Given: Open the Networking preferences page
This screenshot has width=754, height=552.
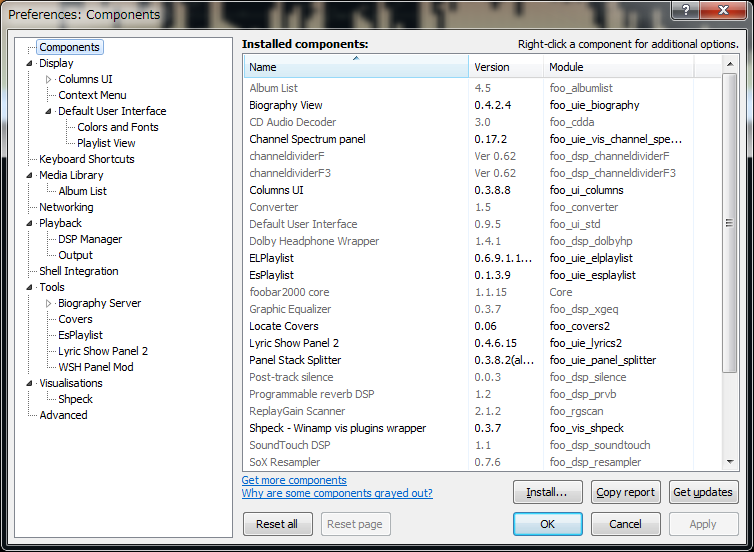Looking at the screenshot, I should tap(66, 207).
